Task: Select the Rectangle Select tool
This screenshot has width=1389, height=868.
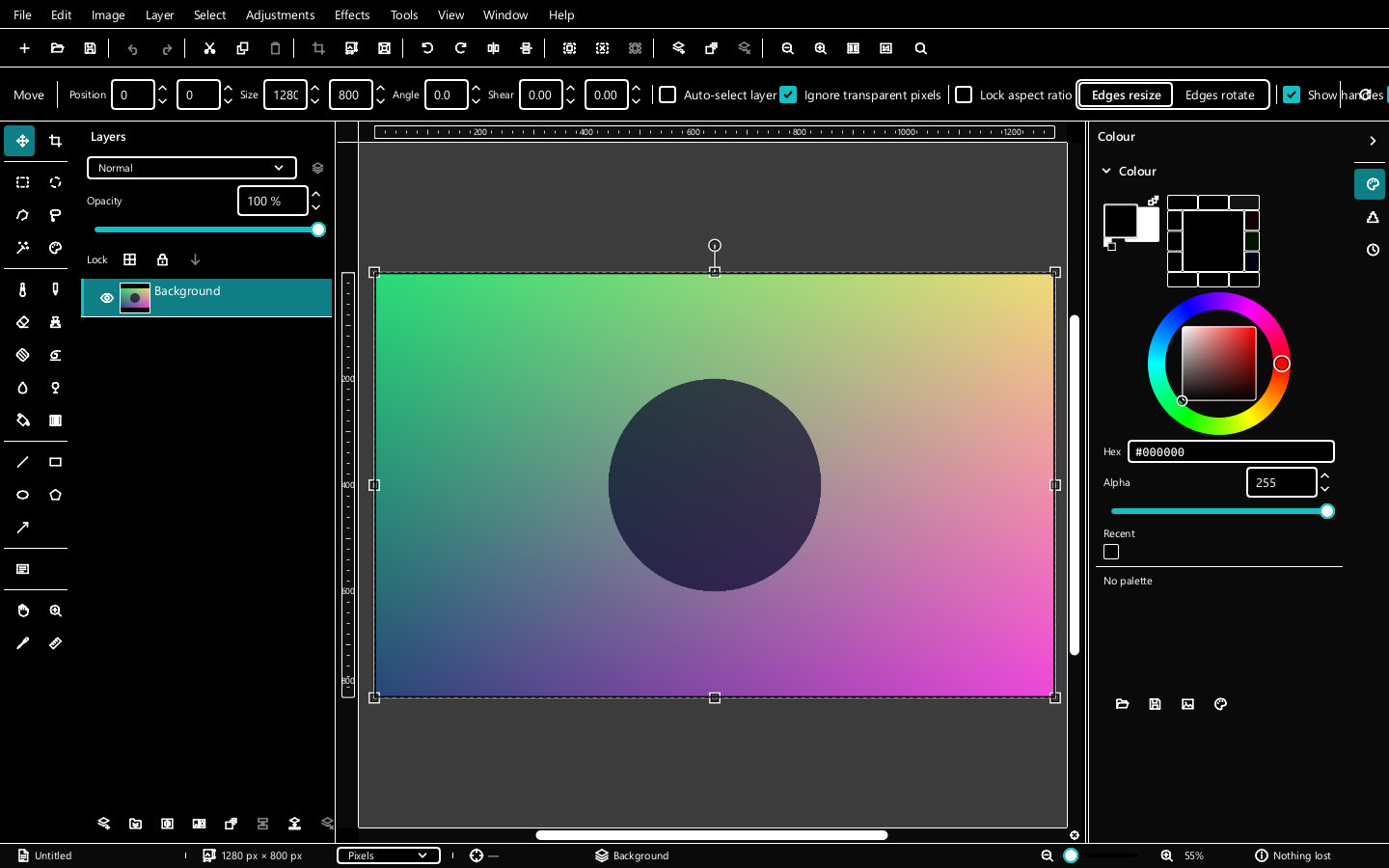Action: [22, 182]
